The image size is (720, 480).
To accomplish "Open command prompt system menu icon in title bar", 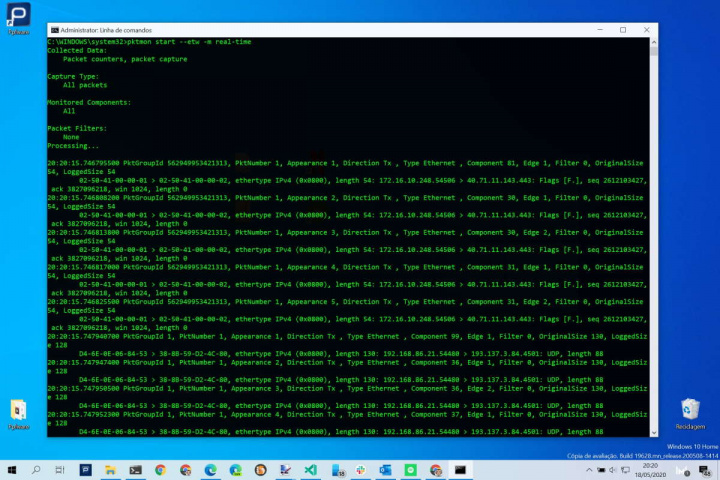I will tap(52, 30).
